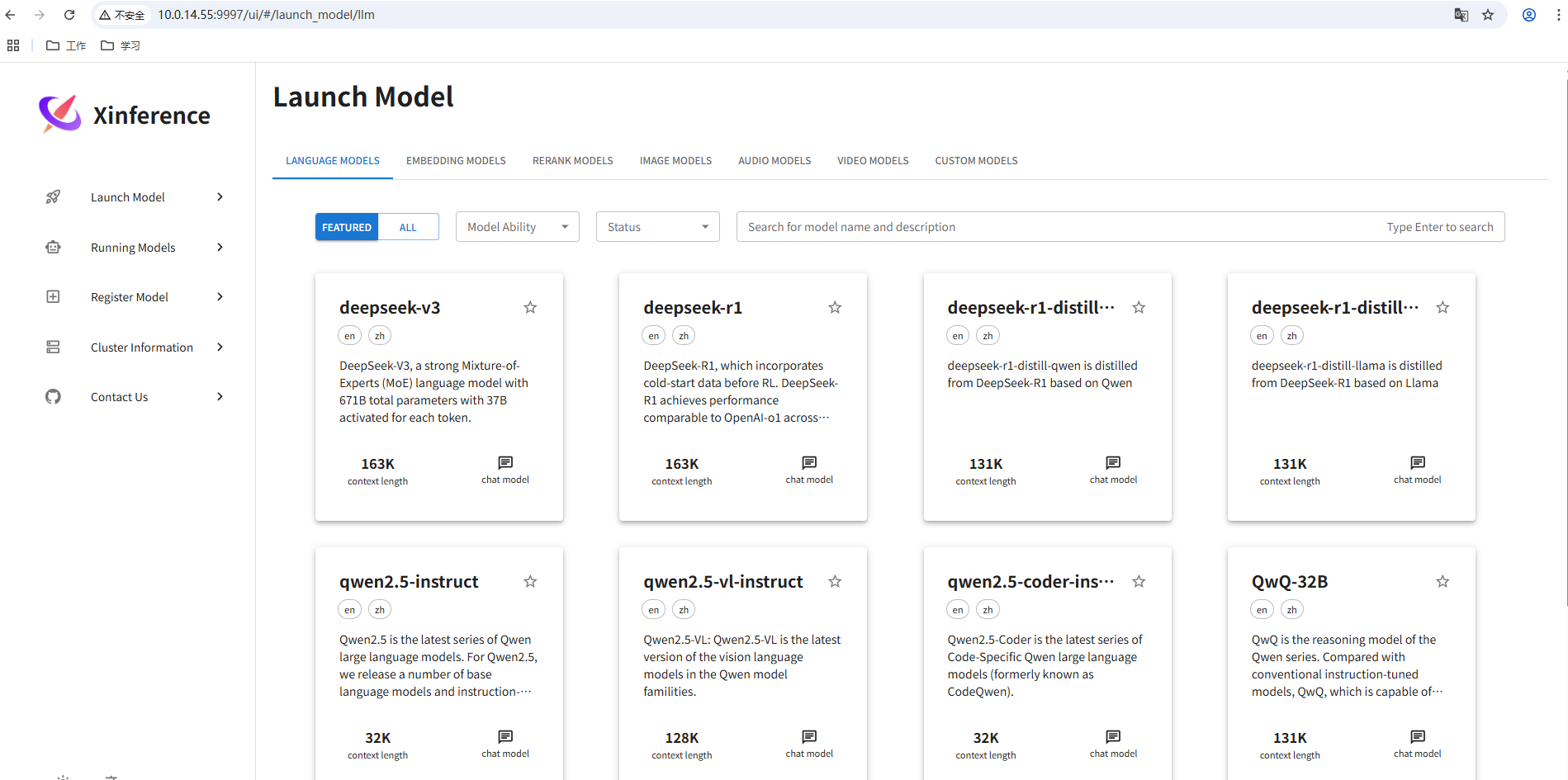Open the browser three-dot menu

click(1558, 15)
